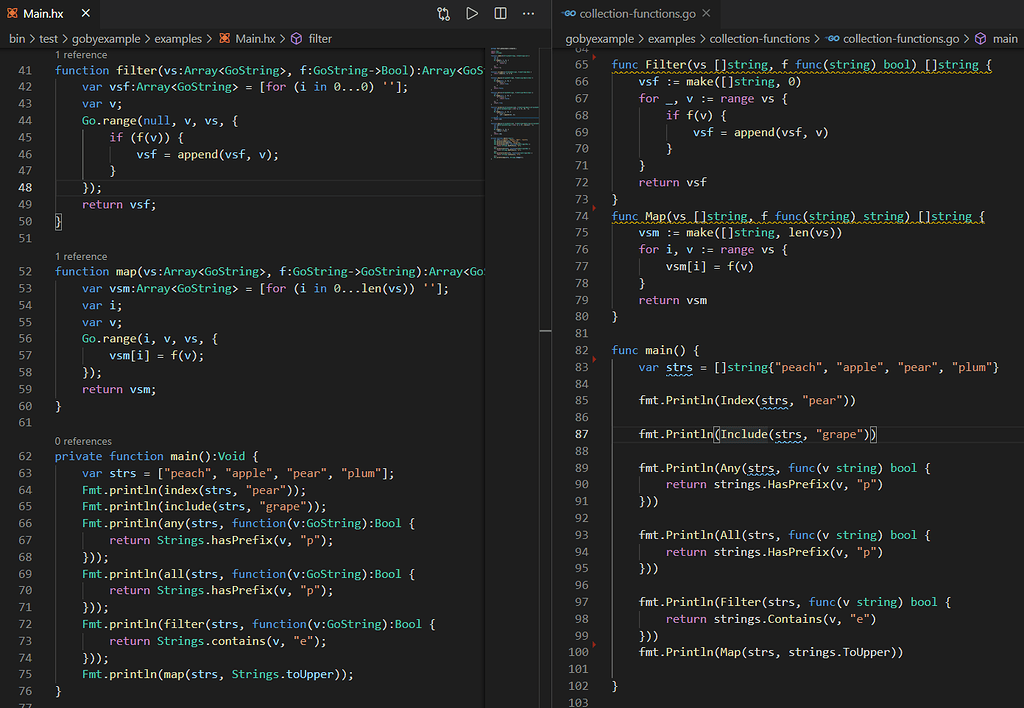
Task: Click 'fmt.Println(Map(strs, strings.ToUpper))' on line 100
Action: tap(771, 652)
